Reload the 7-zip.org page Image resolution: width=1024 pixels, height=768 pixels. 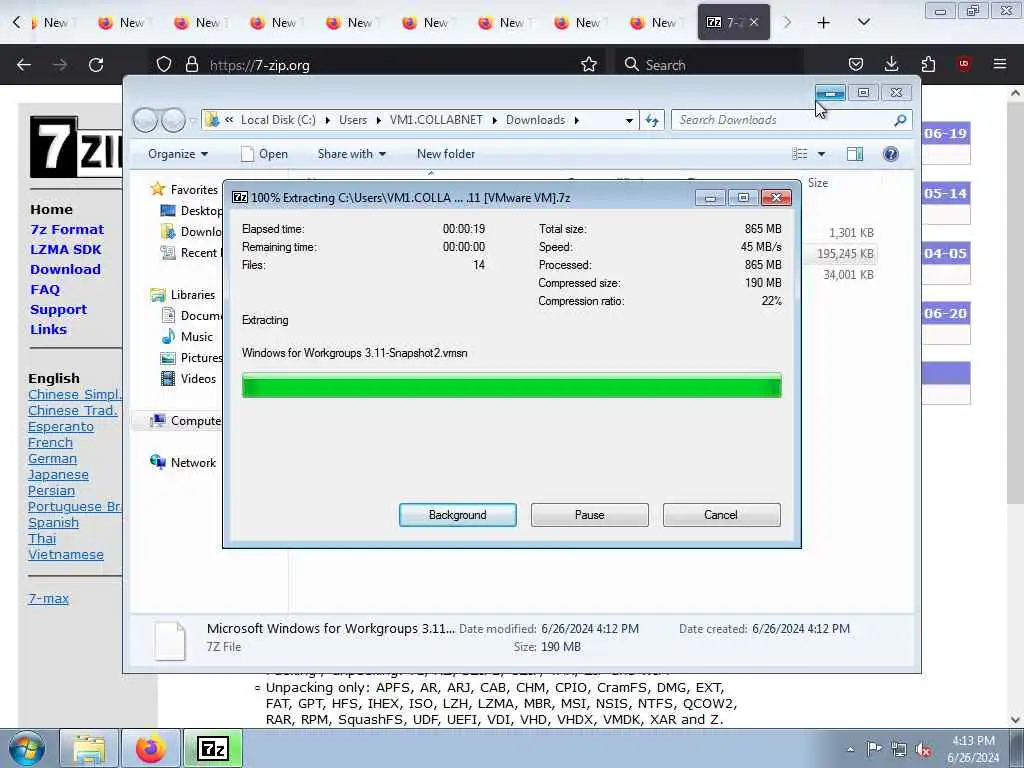96,65
